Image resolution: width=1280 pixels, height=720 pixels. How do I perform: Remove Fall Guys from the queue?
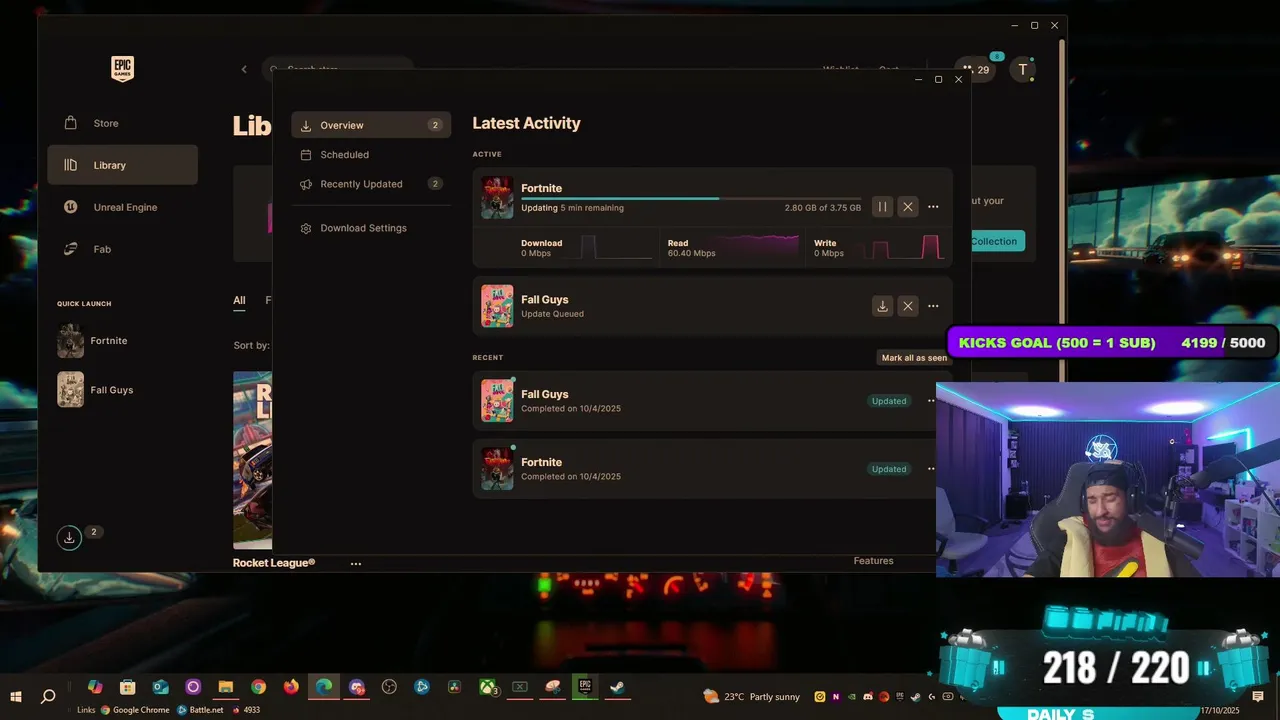click(x=907, y=306)
